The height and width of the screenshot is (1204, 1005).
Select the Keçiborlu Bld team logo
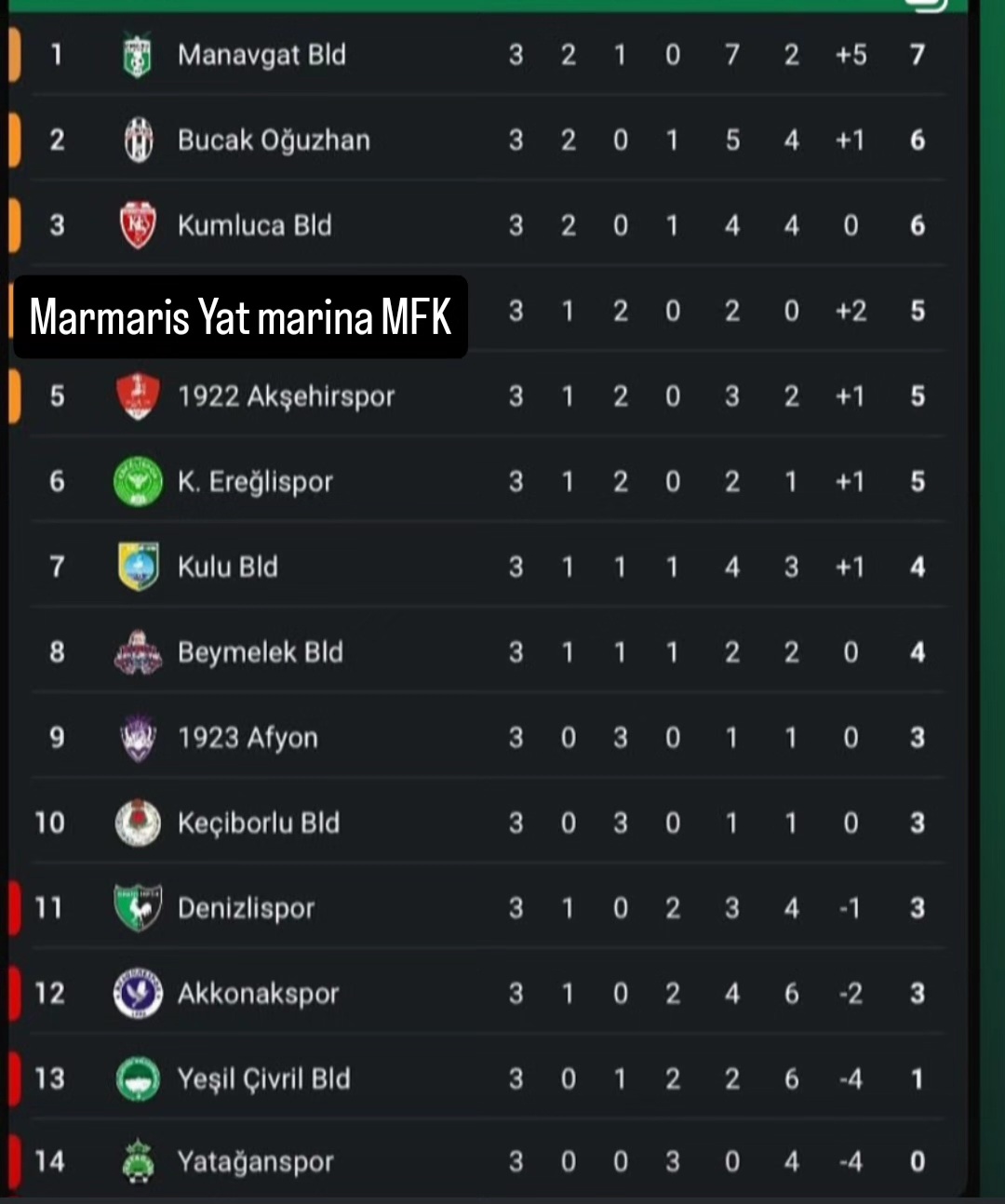(138, 823)
